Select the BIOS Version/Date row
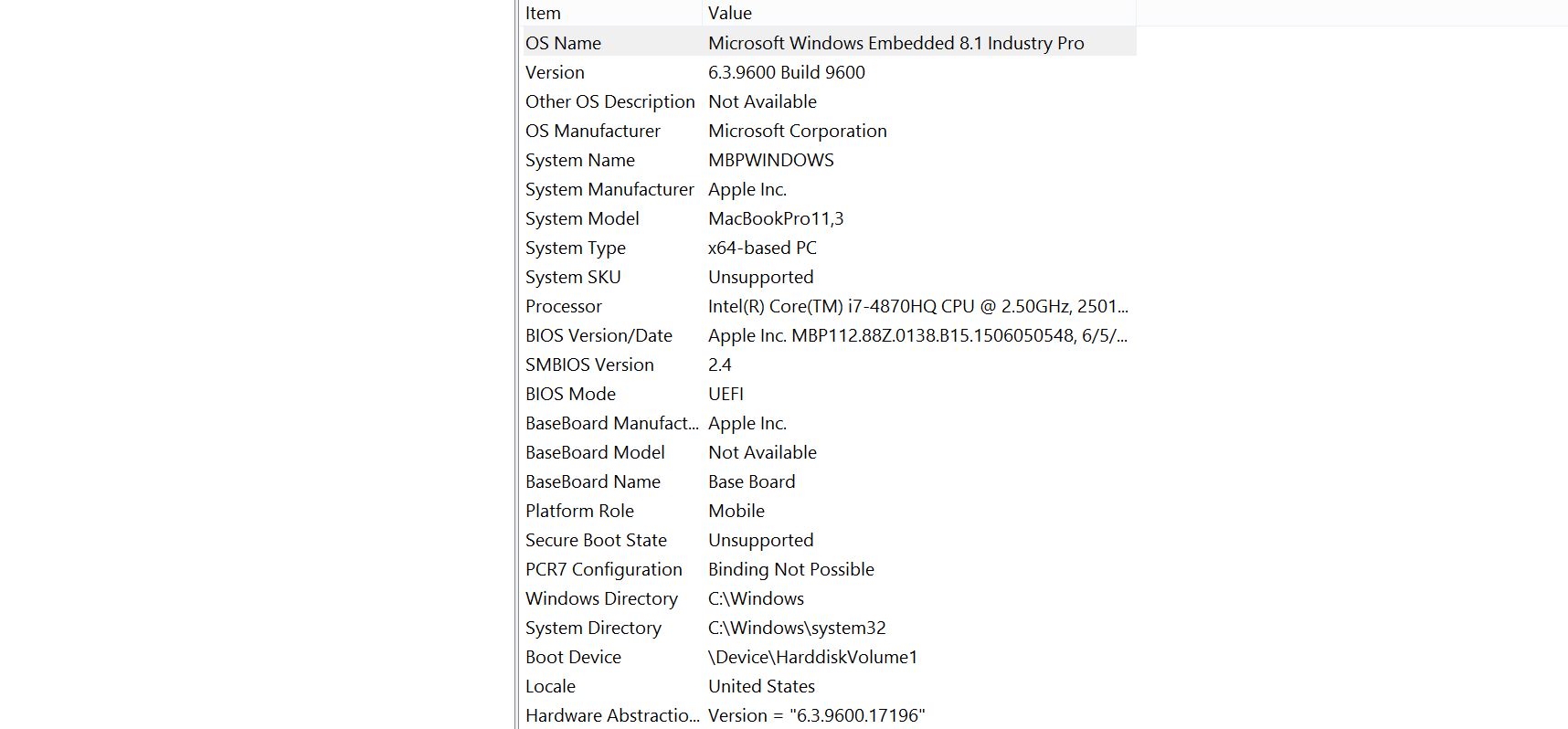Image resolution: width=1568 pixels, height=729 pixels. click(828, 335)
